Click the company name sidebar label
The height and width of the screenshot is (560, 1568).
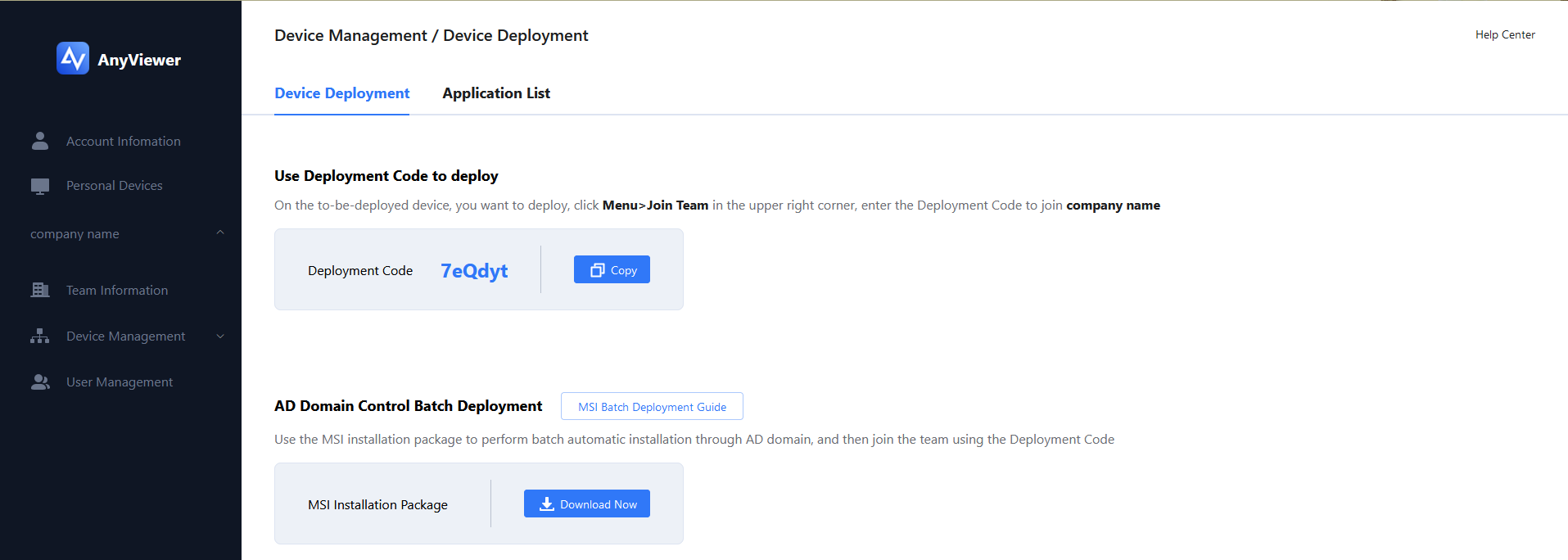click(75, 234)
